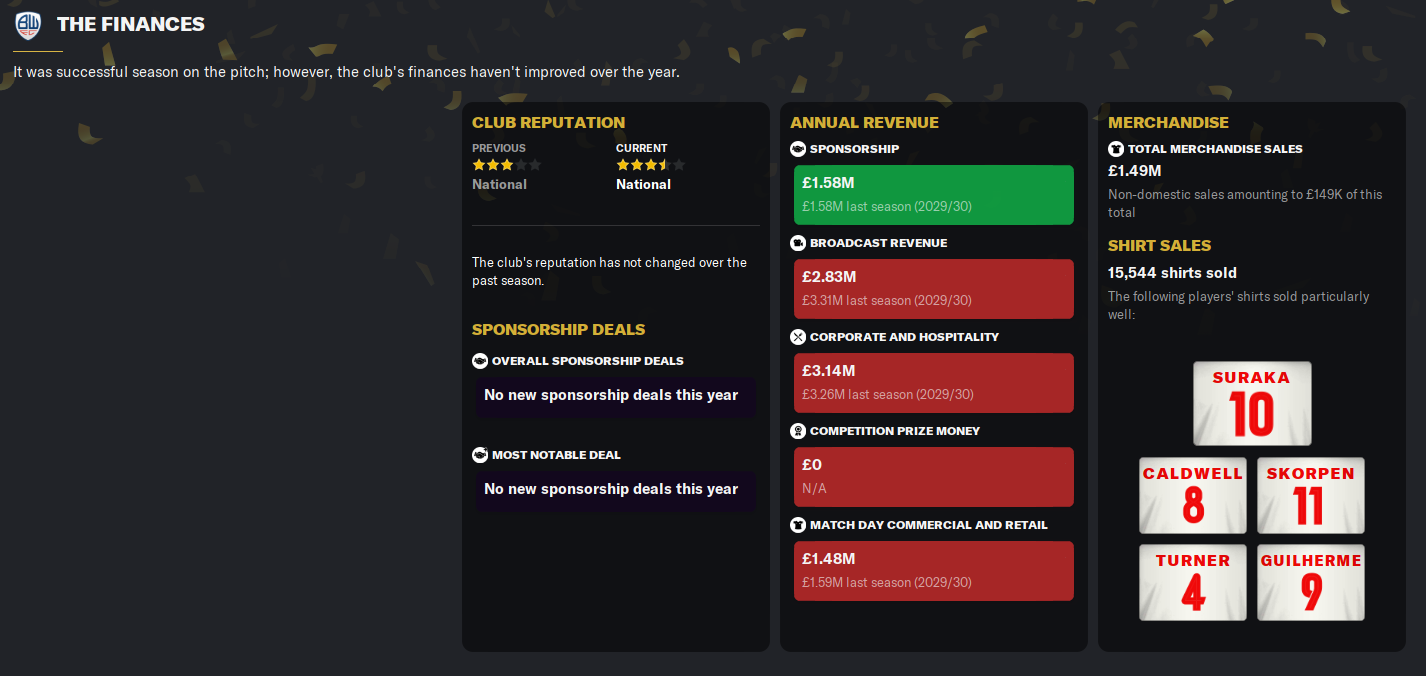The height and width of the screenshot is (676, 1426).
Task: Click the current club reputation stars
Action: tap(650, 165)
